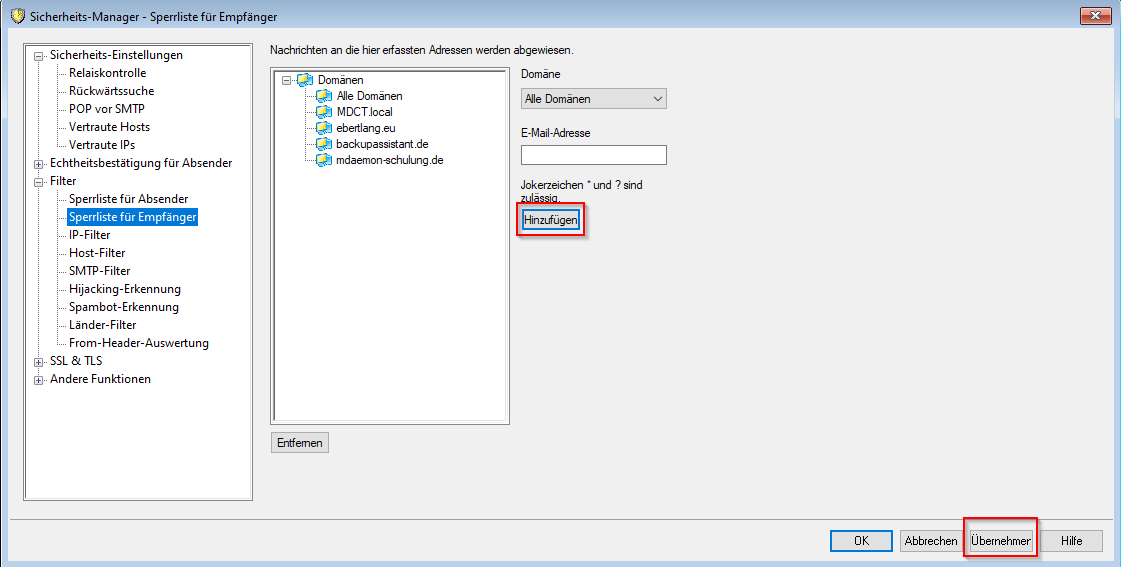Screen dimensions: 1121x567
Task: Click the Entfernen button
Action: tap(300, 443)
